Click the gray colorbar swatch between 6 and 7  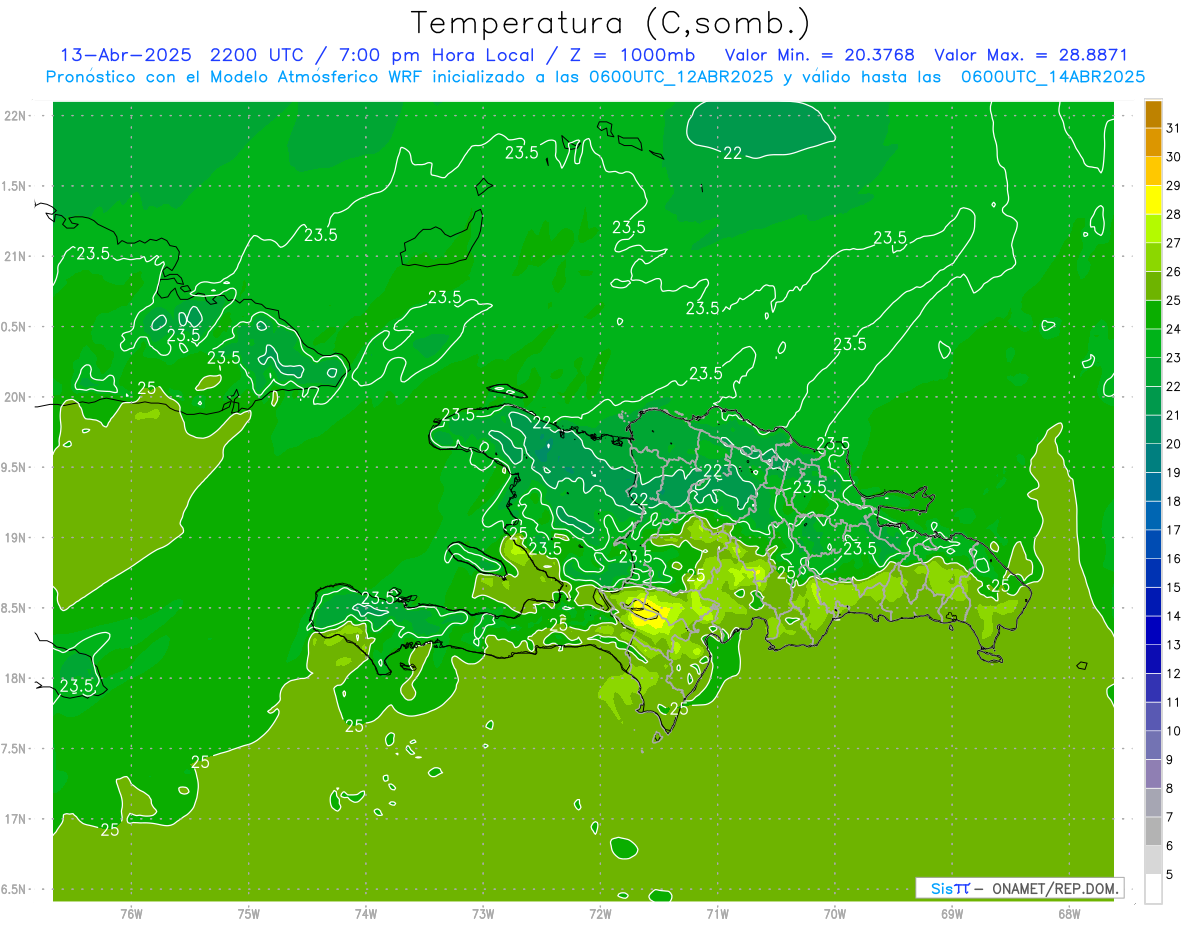[1153, 831]
